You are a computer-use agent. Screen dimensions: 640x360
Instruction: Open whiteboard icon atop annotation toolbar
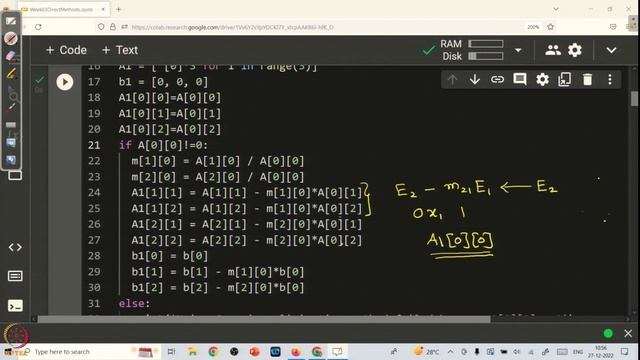[x=11, y=21]
